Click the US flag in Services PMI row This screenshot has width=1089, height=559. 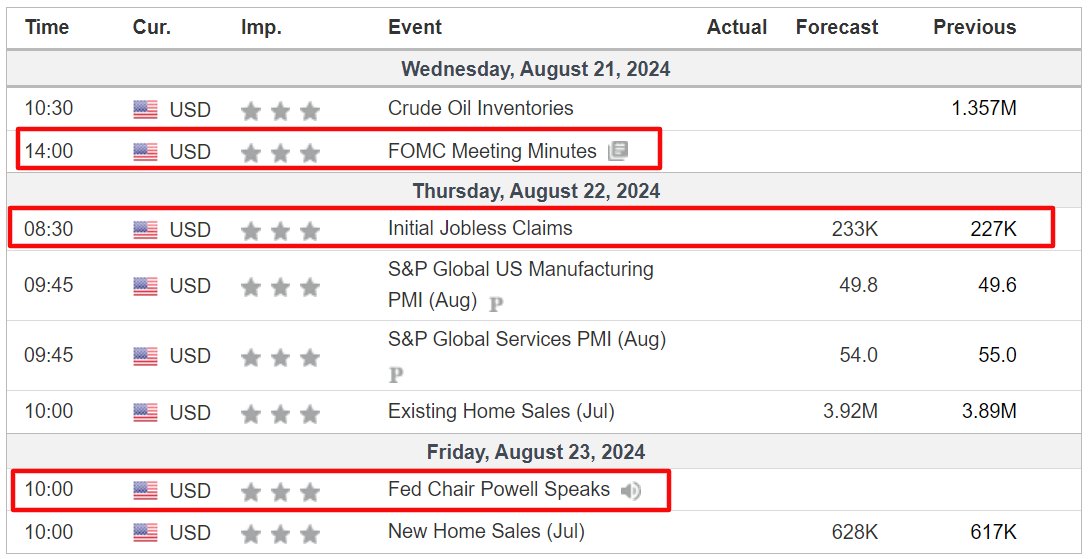[145, 356]
